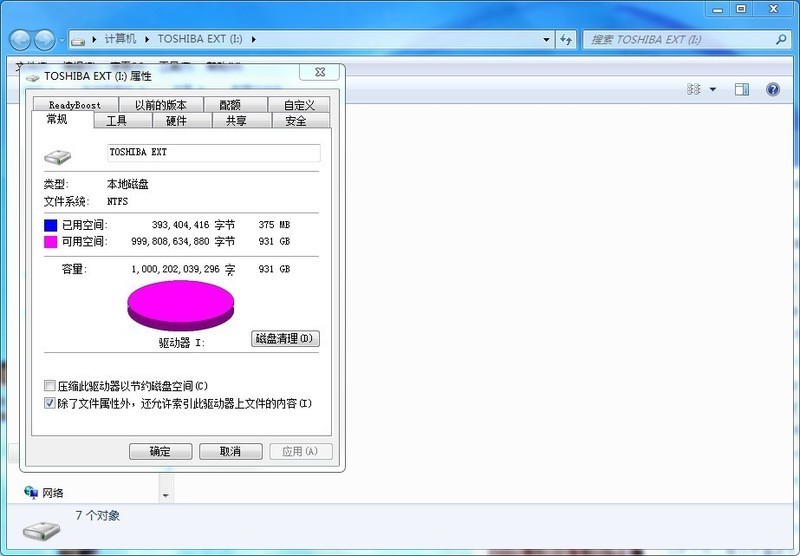
Task: Click the drive icon in details pane
Action: tap(41, 532)
